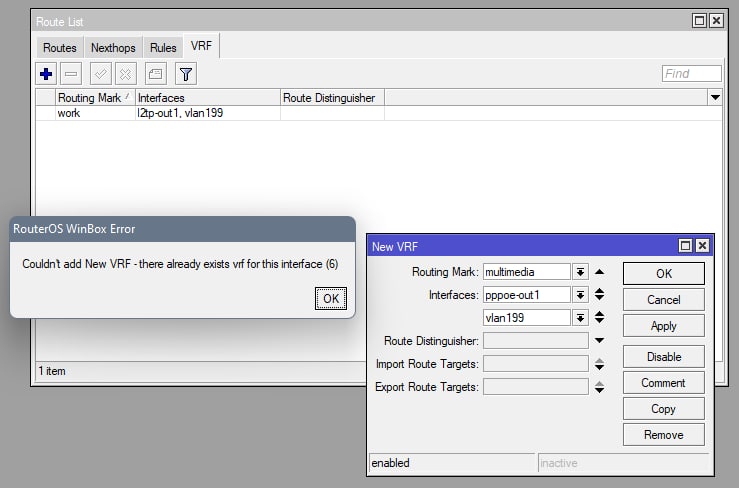The height and width of the screenshot is (488, 739).
Task: Sort by the Route Distinguisher column header
Action: point(332,98)
